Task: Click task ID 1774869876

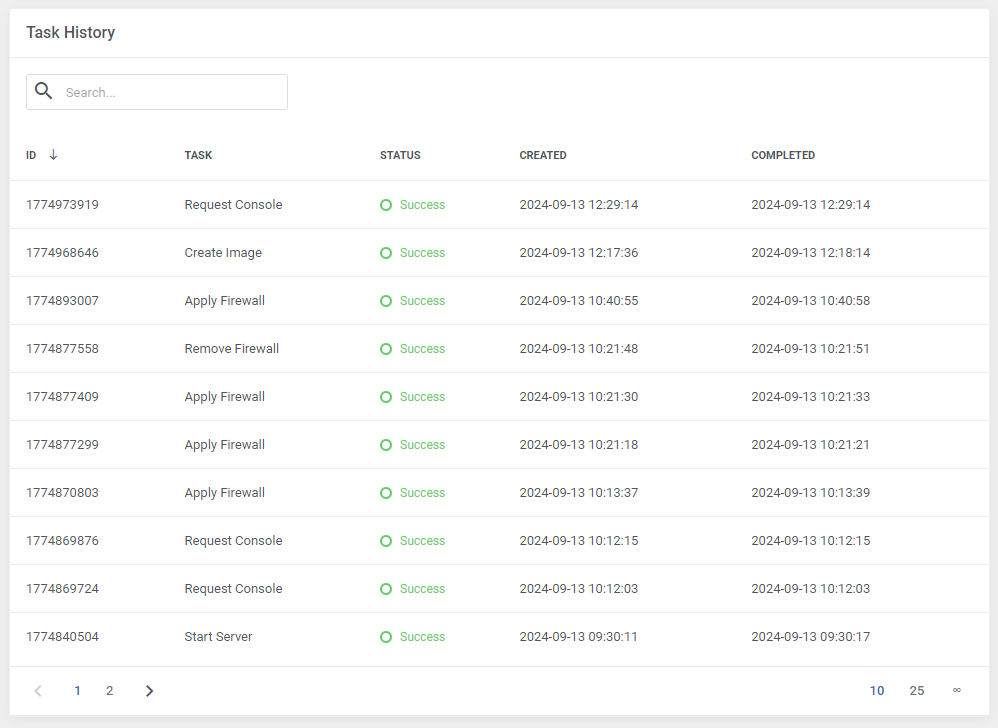Action: (x=62, y=541)
